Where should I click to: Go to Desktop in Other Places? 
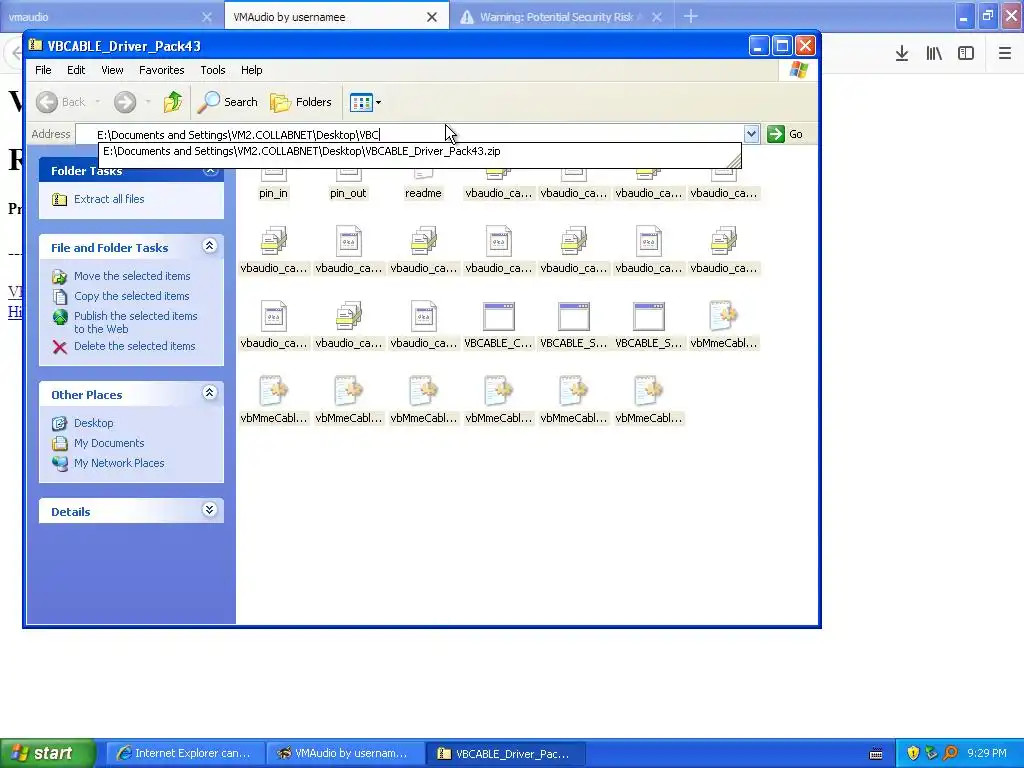[x=93, y=423]
